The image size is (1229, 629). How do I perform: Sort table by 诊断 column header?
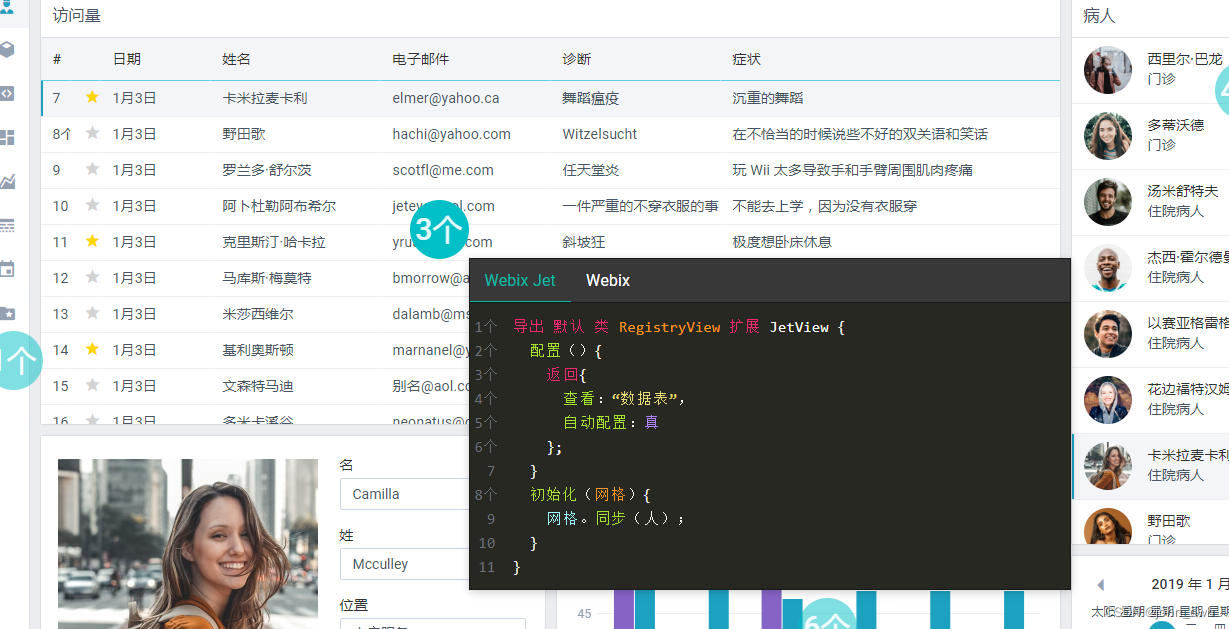(577, 59)
